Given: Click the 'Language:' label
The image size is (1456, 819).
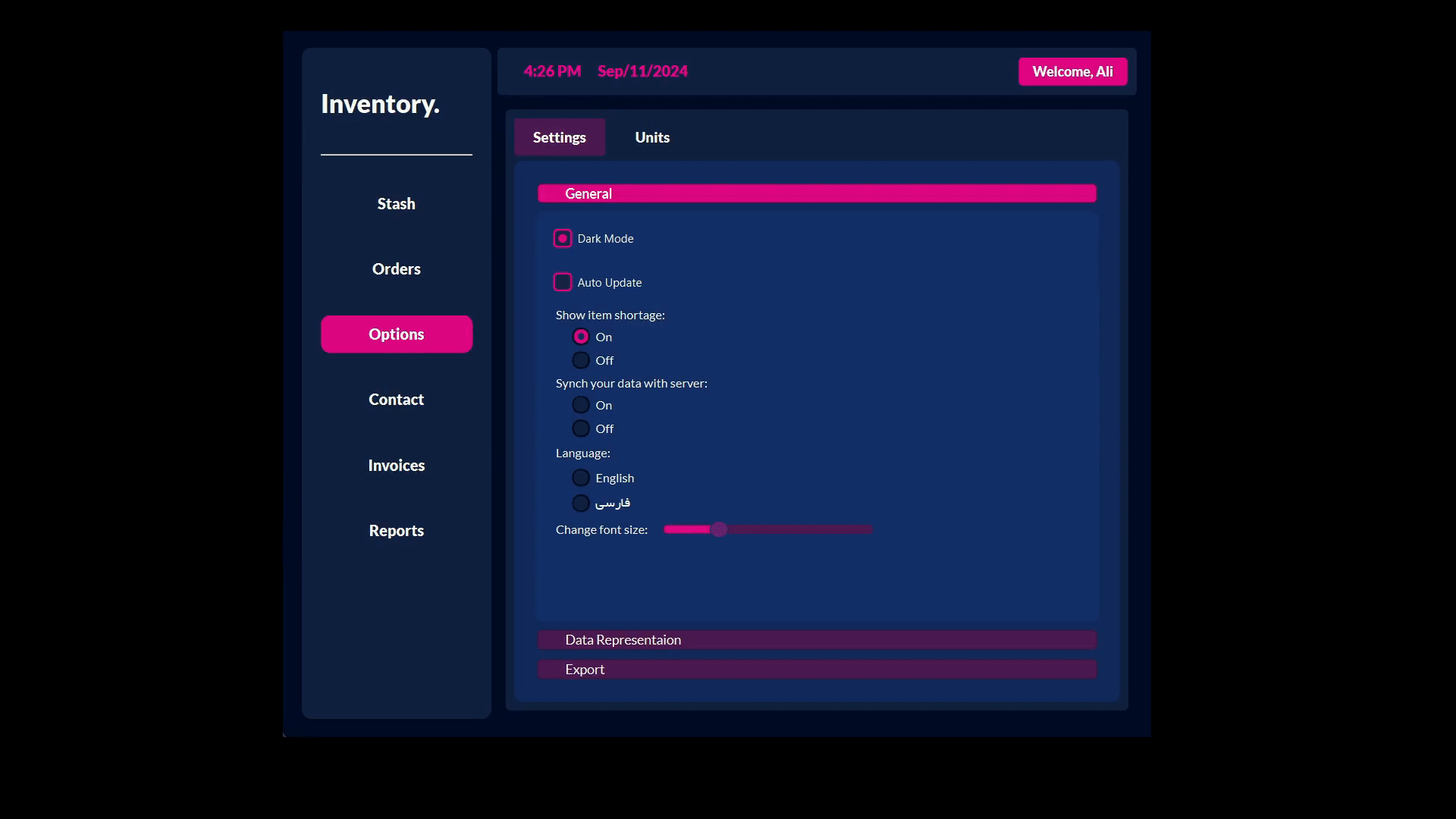Looking at the screenshot, I should pos(582,453).
